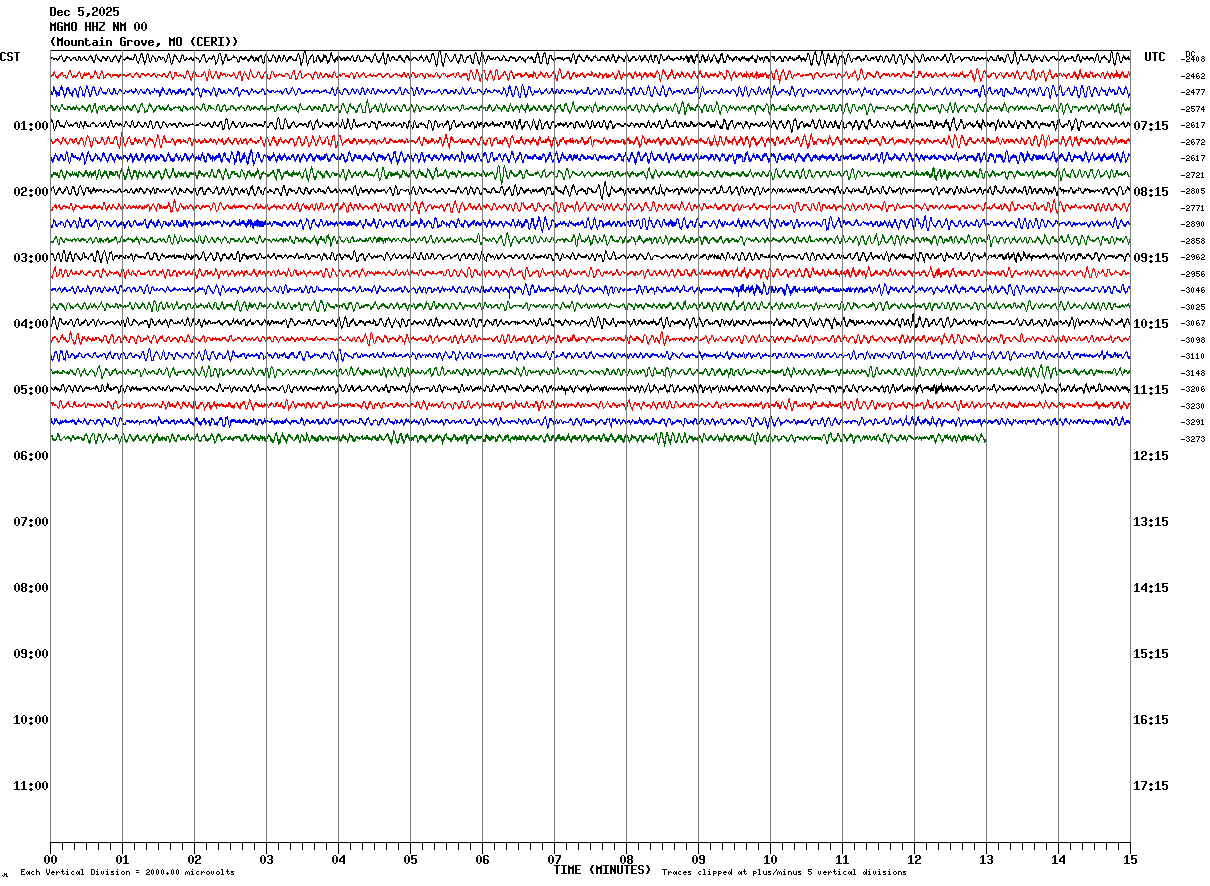Select the DC offset value '-3291'

click(1193, 422)
